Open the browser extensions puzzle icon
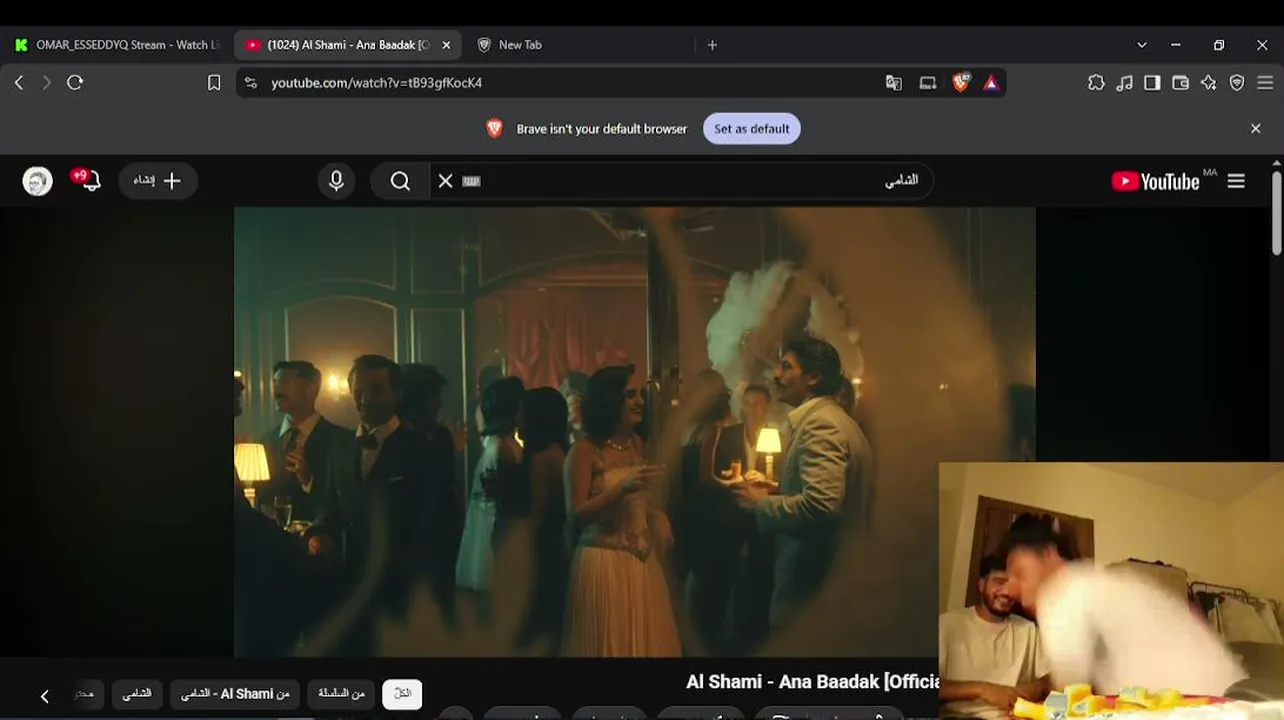This screenshot has height=720, width=1284. click(1096, 83)
